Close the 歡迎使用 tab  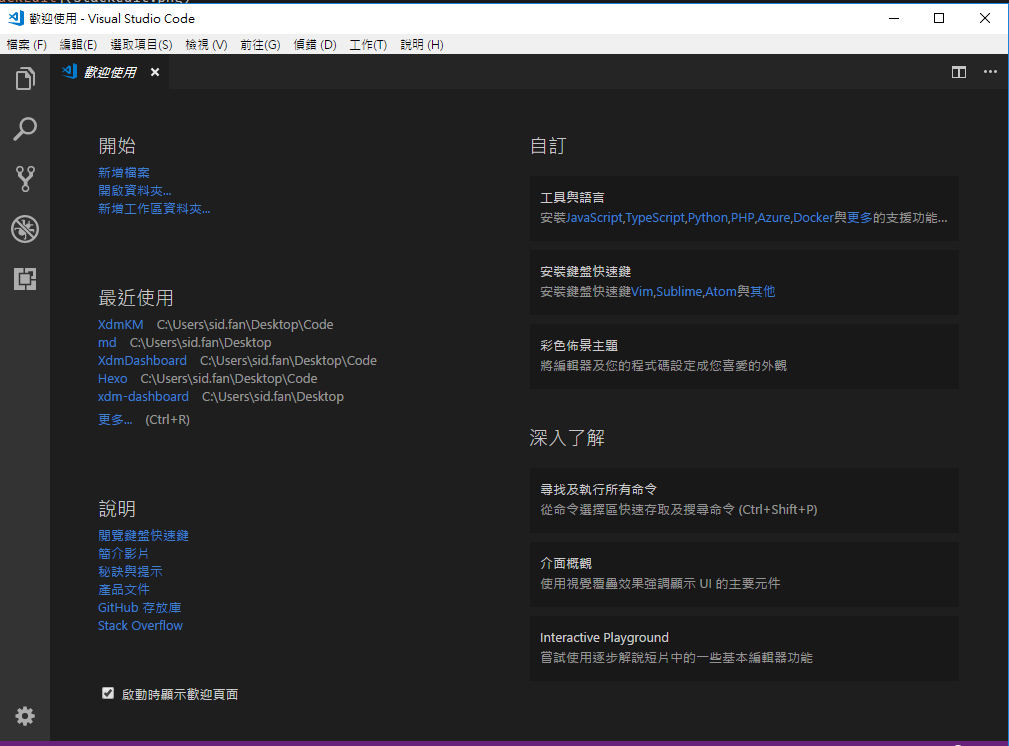[x=155, y=72]
